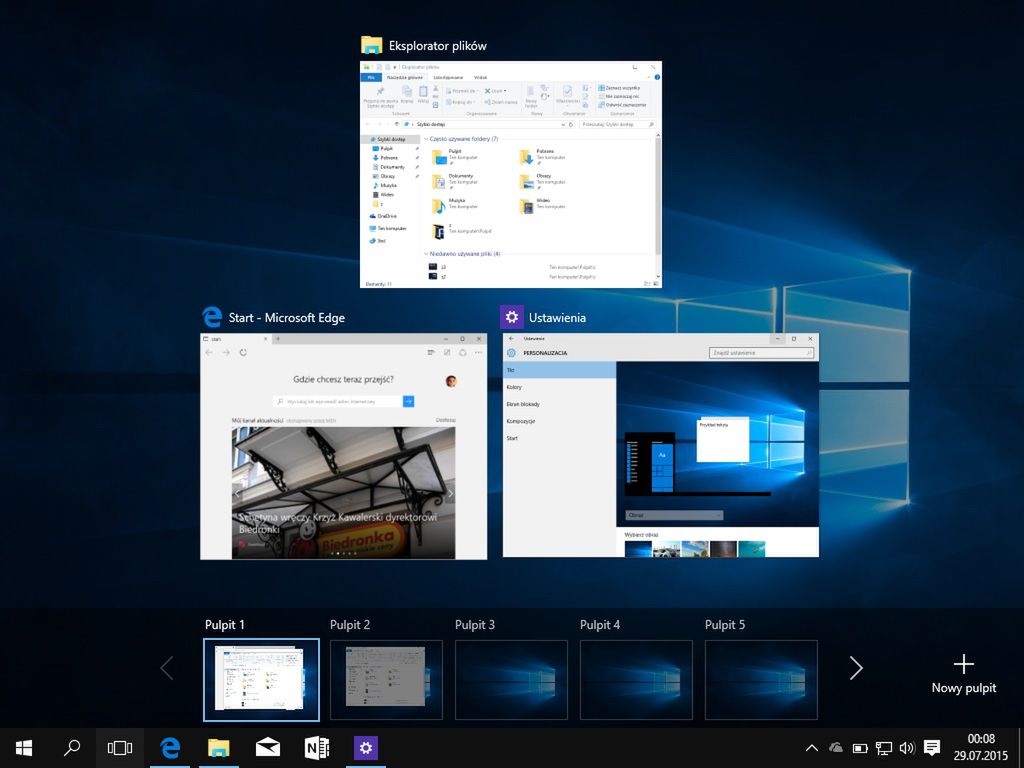Click the taskbar search magnifier icon
Screen dimensions: 1024x768
point(72,747)
